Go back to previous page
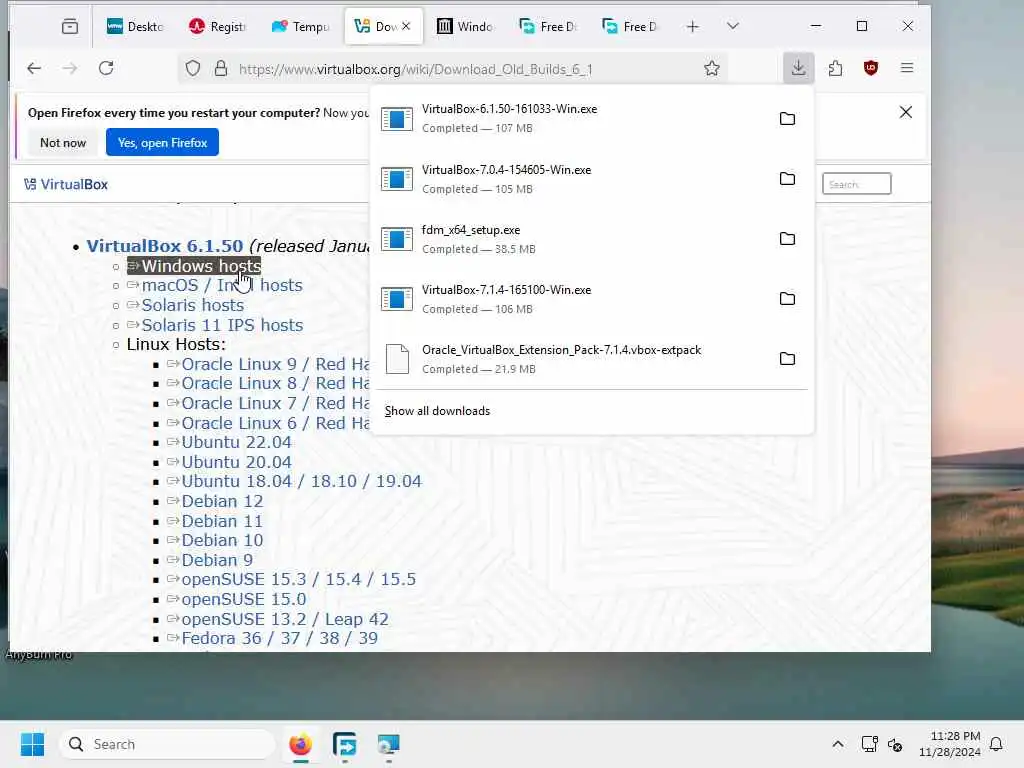 click(x=34, y=68)
